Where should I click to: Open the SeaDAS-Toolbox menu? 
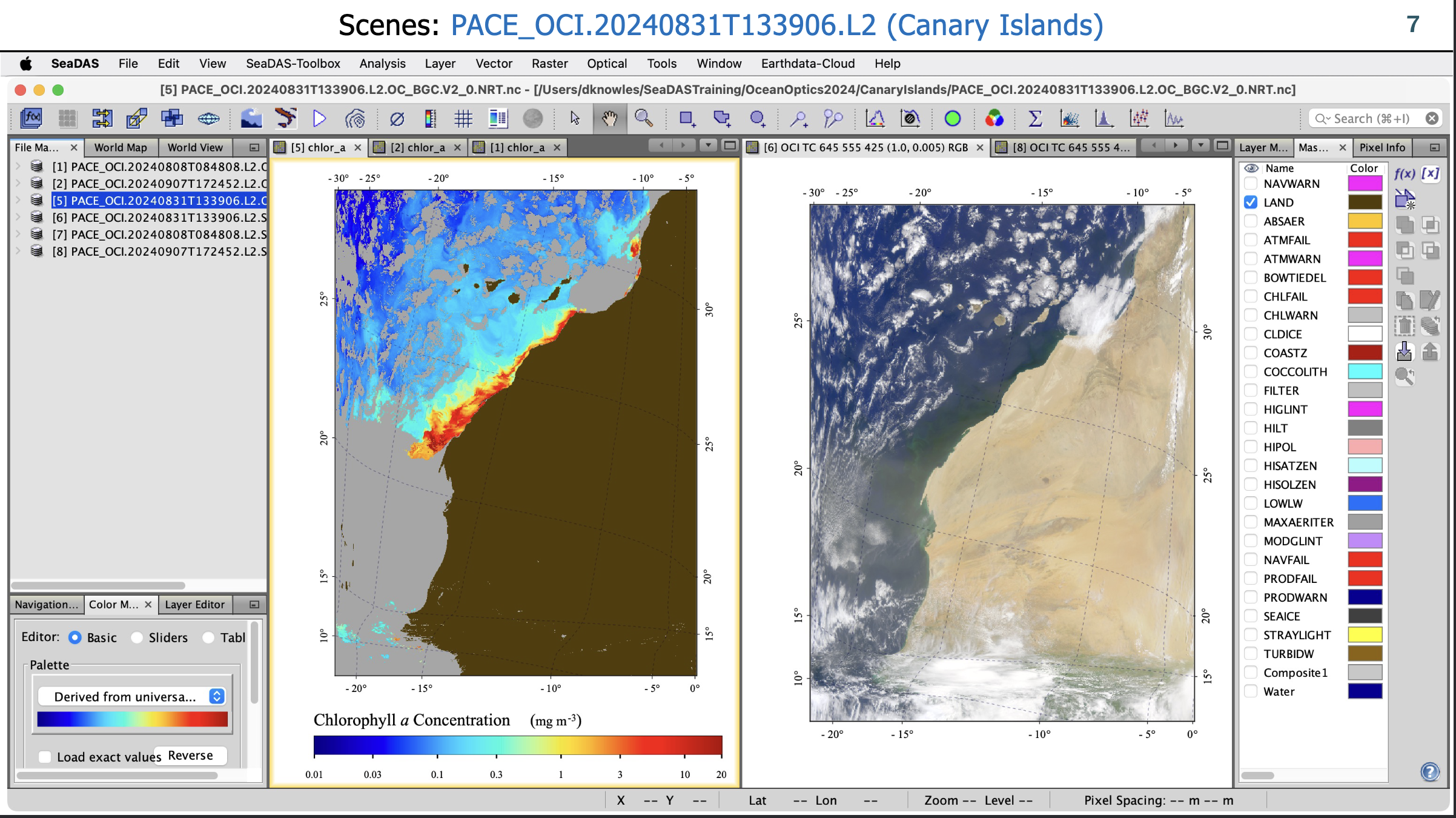[293, 63]
